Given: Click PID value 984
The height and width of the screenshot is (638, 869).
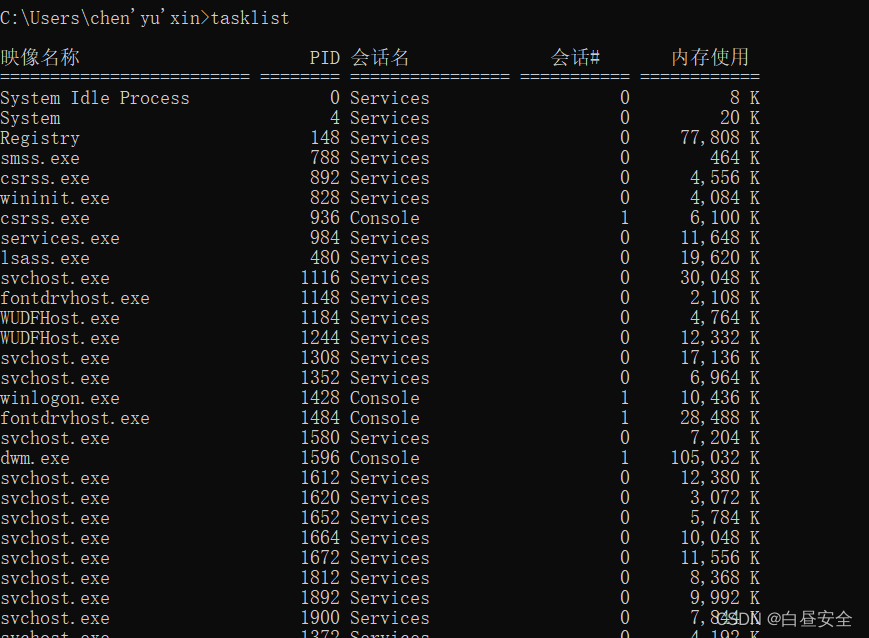Looking at the screenshot, I should (325, 238).
